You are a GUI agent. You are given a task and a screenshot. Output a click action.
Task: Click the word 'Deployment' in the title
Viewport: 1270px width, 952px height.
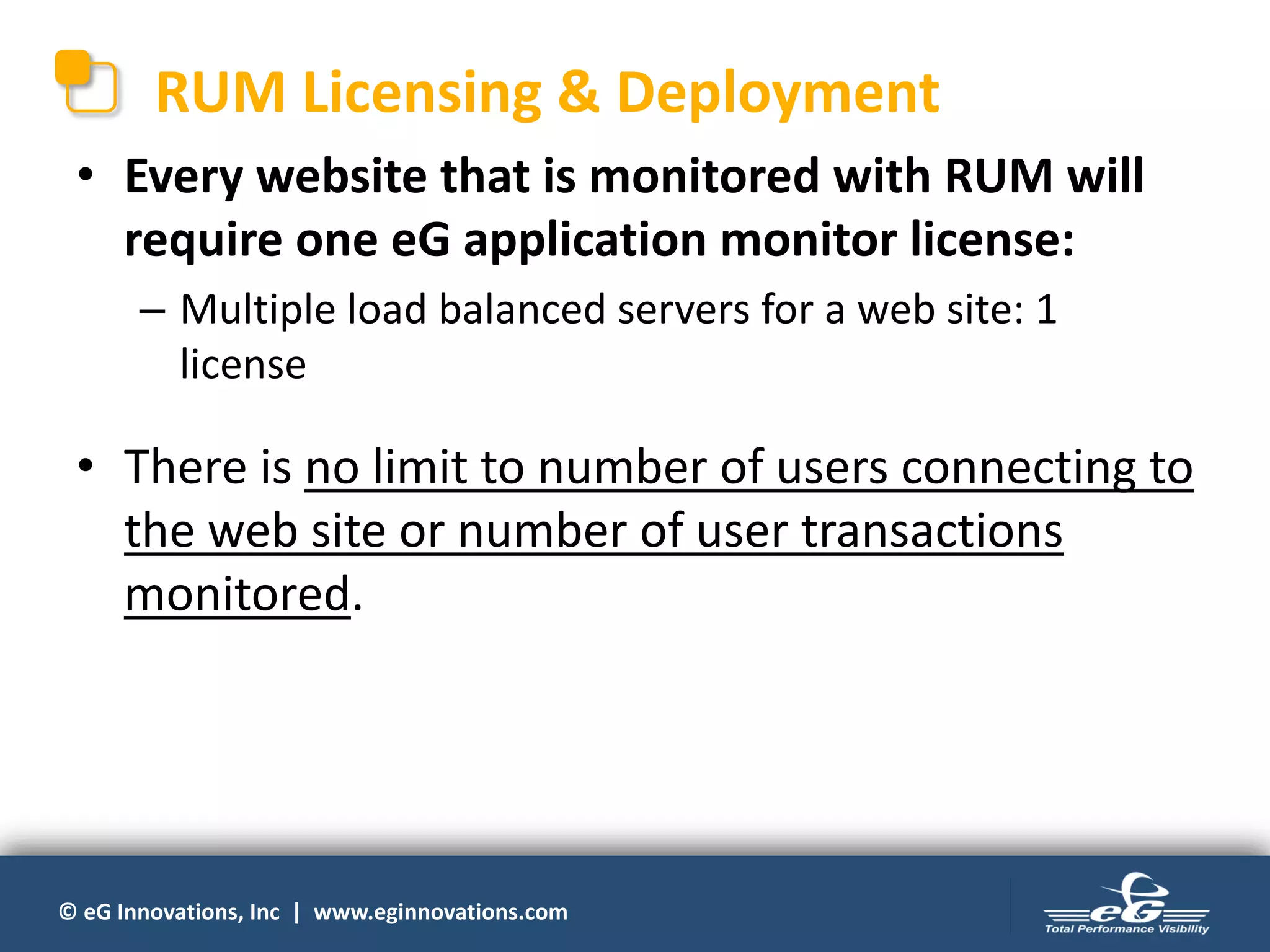tap(778, 93)
